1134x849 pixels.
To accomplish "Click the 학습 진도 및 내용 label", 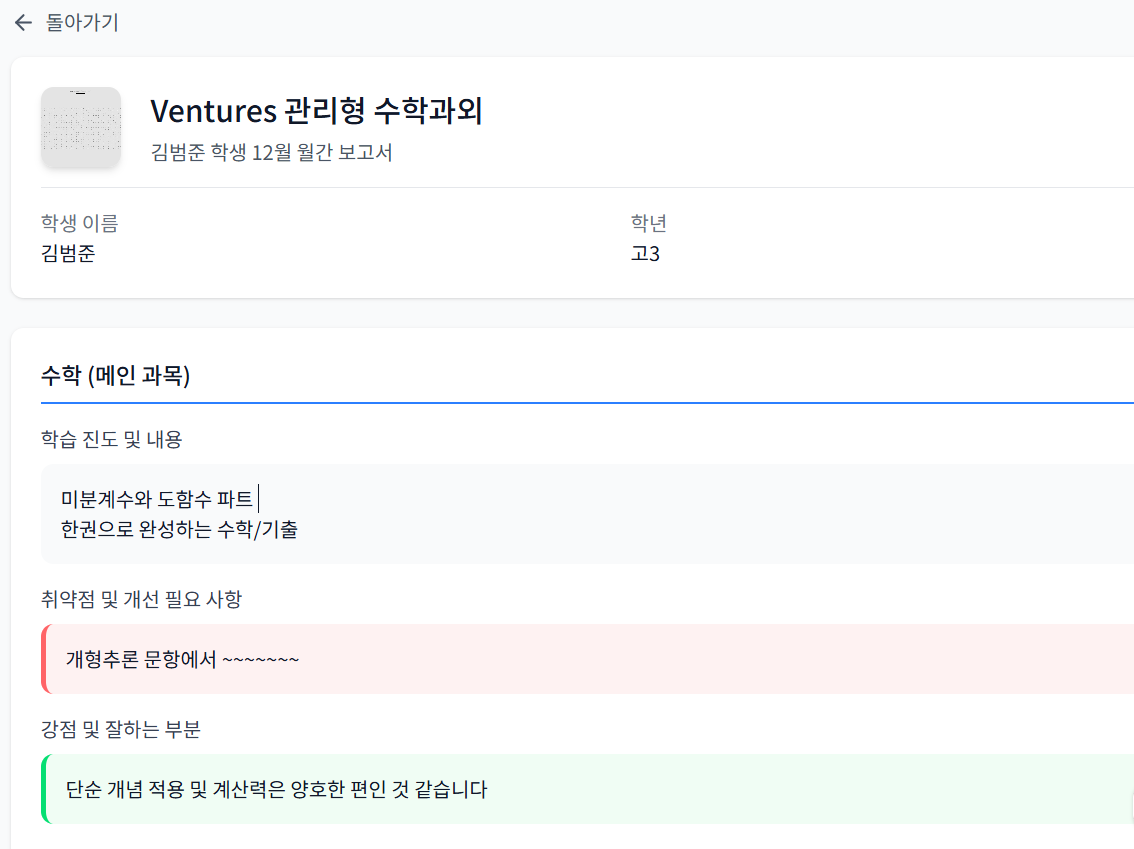I will click(x=111, y=438).
